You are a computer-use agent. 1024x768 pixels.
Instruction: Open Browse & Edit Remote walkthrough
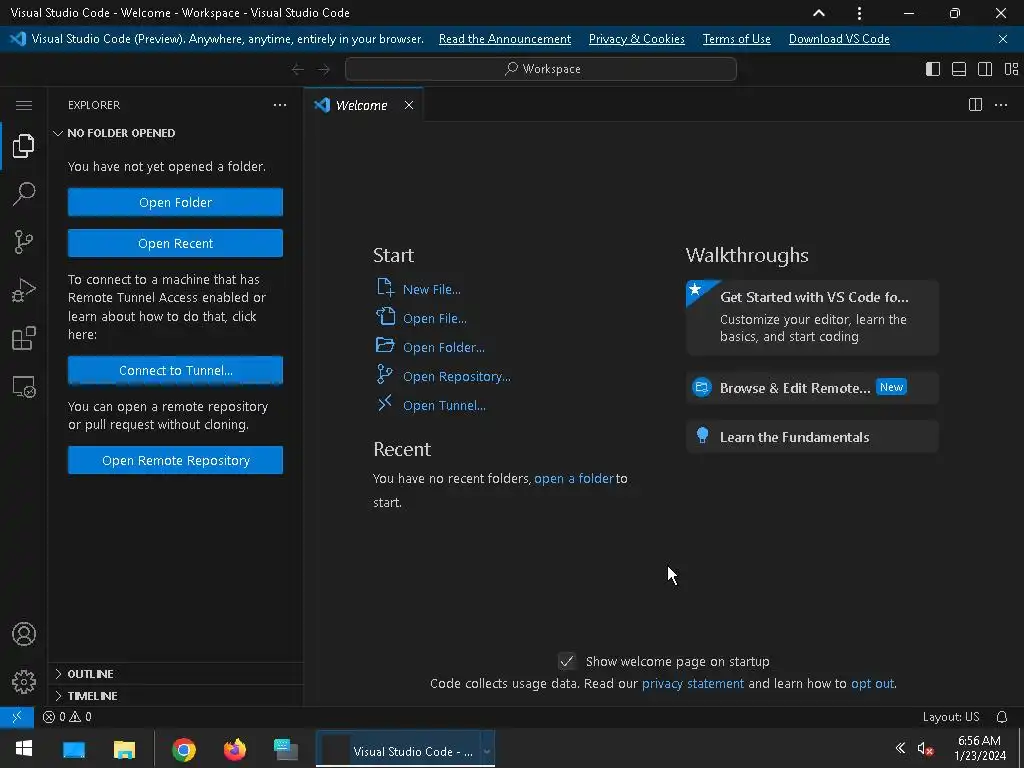812,388
